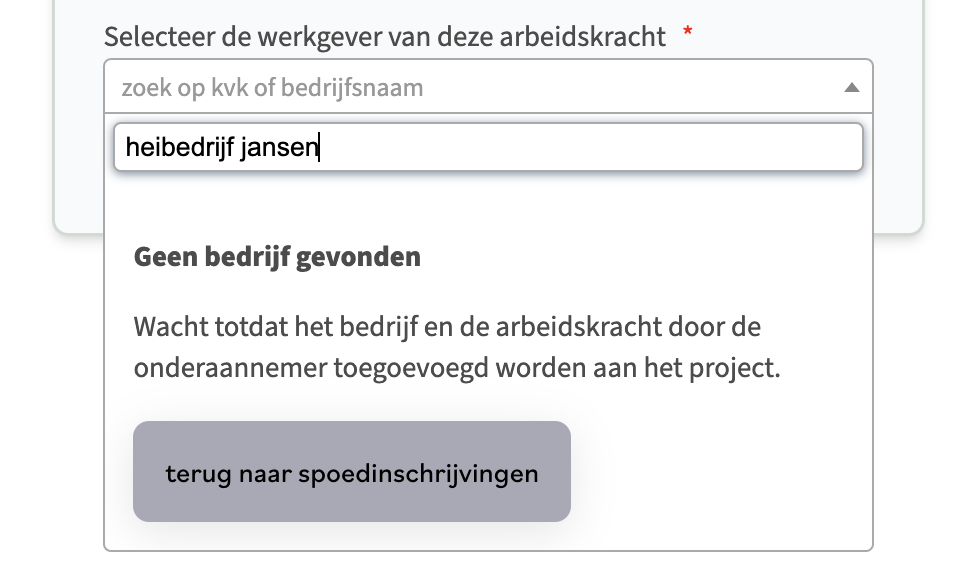Click the 'Selecteer de werkgever van deze arbeidskracht' label
This screenshot has width=968, height=578.
[x=385, y=37]
